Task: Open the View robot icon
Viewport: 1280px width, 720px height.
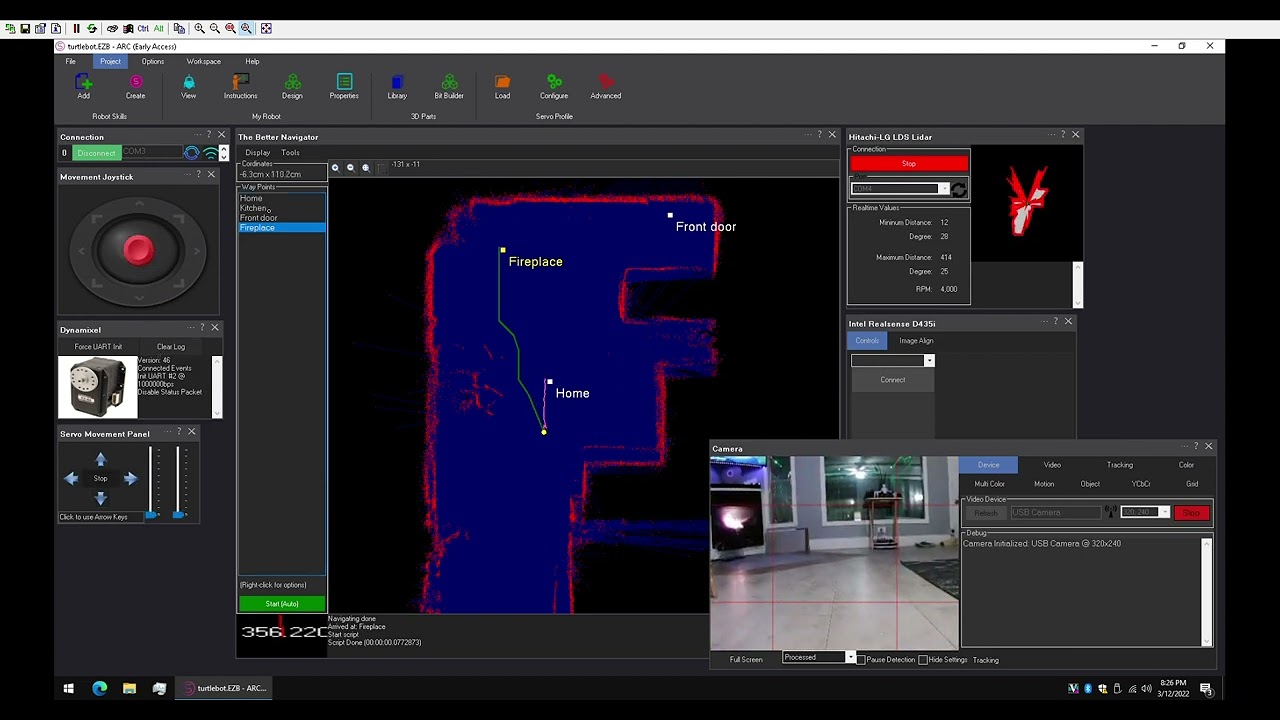Action: 188,82
